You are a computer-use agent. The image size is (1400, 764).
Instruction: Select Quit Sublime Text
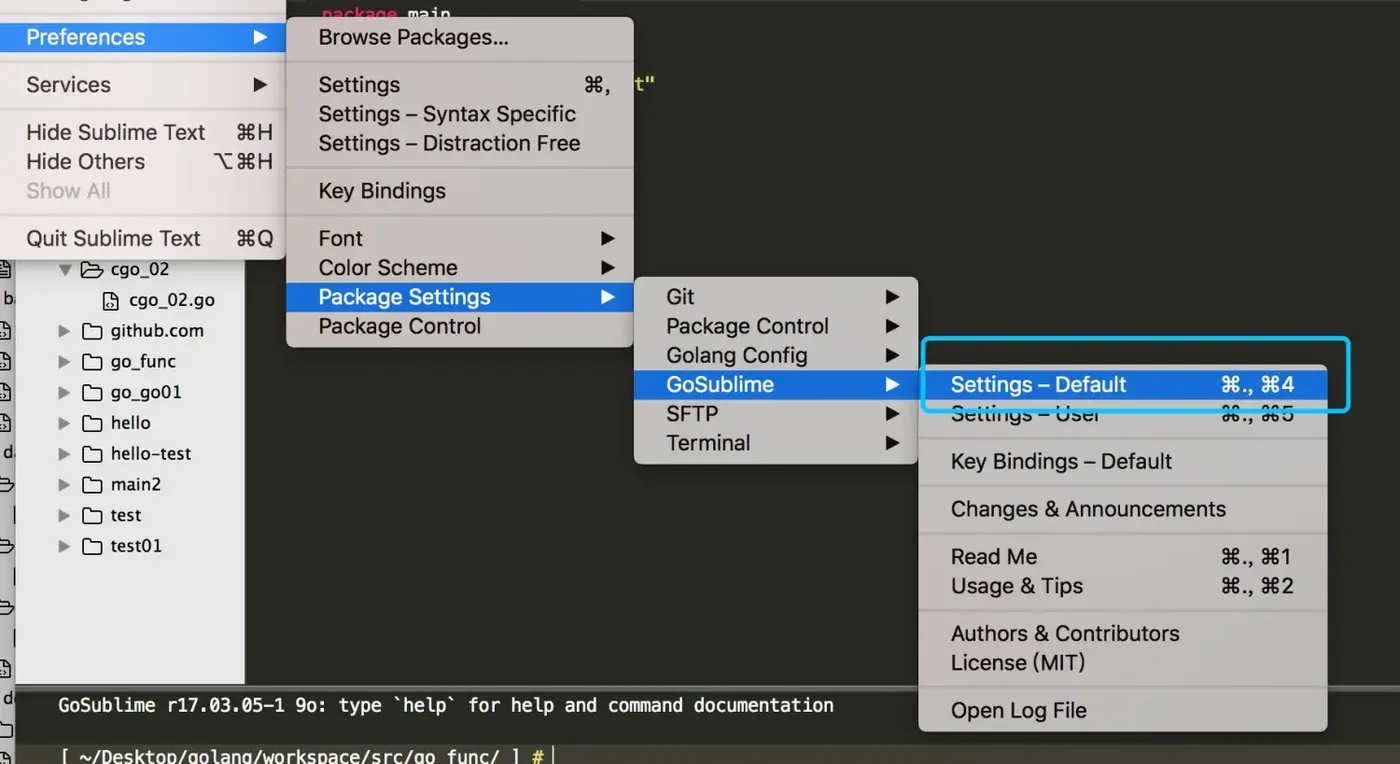tap(143, 238)
